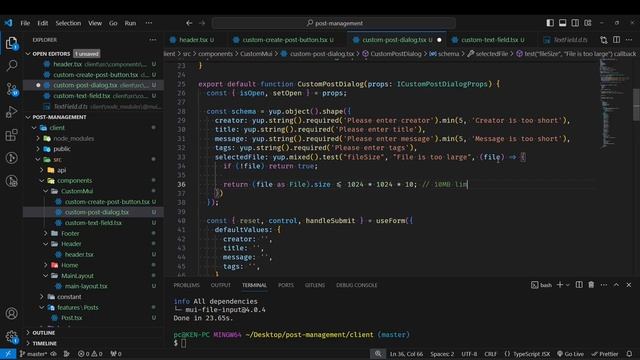The width and height of the screenshot is (640, 360).
Task: Switch to the PORTS panel tab
Action: (286, 285)
